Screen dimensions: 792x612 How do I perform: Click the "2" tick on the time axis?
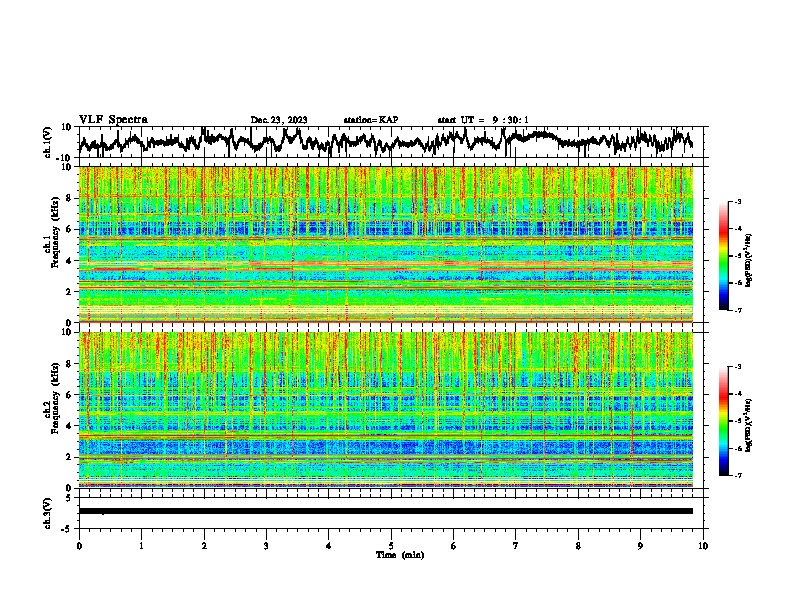[204, 546]
